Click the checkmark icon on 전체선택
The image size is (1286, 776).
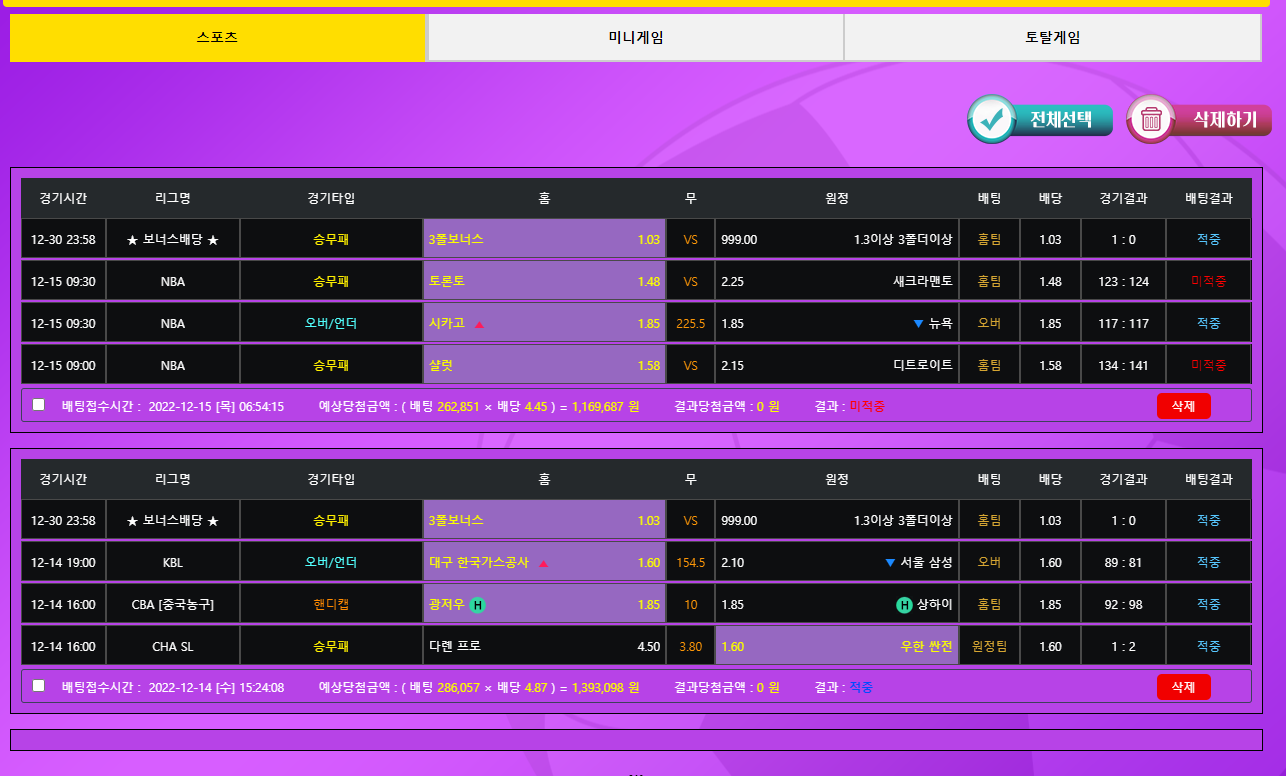pos(992,120)
